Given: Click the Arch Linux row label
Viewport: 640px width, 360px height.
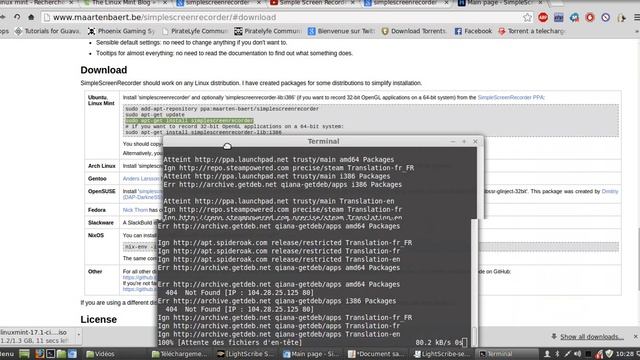Looking at the screenshot, I should tap(102, 166).
